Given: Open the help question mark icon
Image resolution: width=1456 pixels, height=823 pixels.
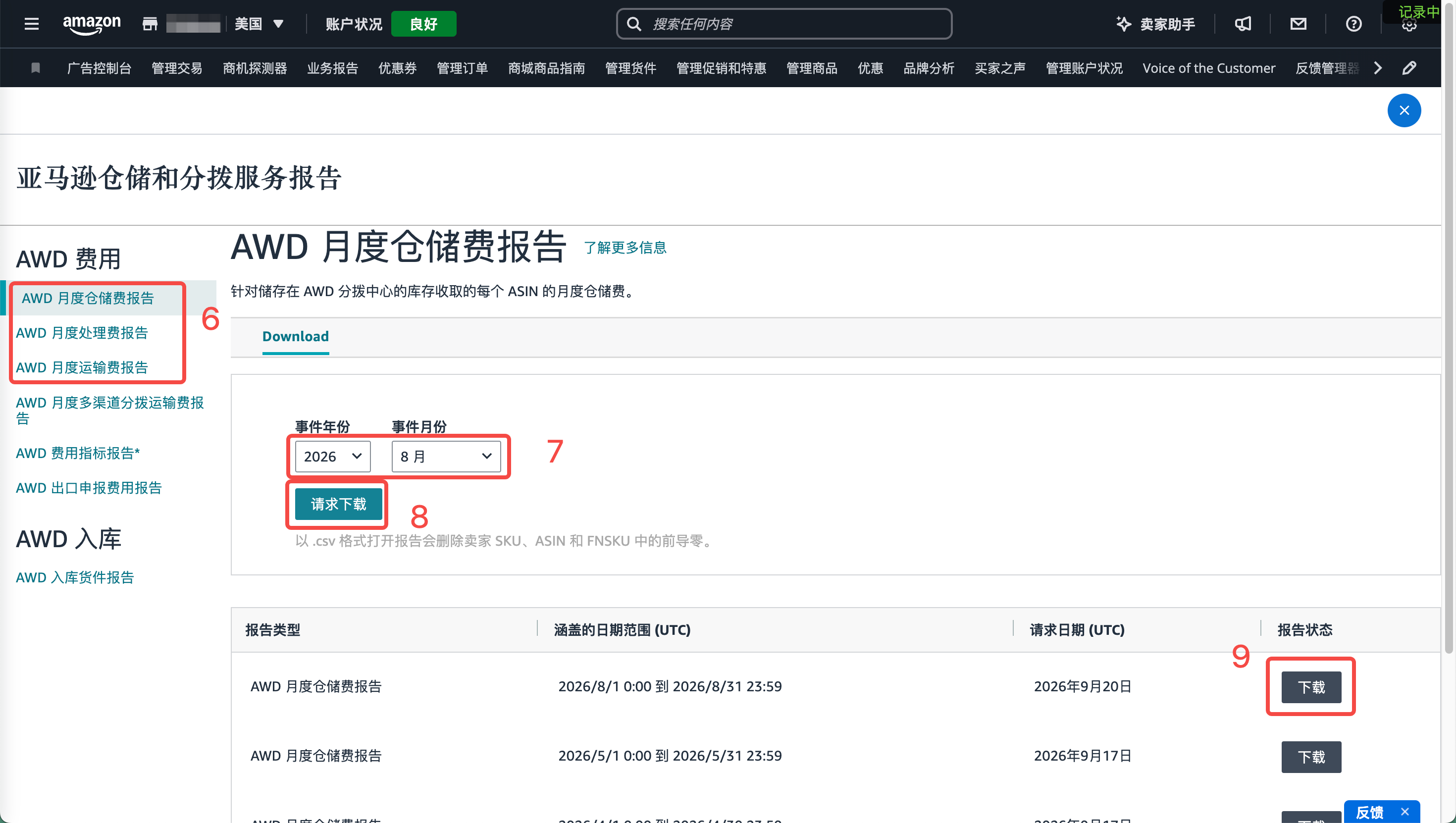Looking at the screenshot, I should (x=1353, y=24).
